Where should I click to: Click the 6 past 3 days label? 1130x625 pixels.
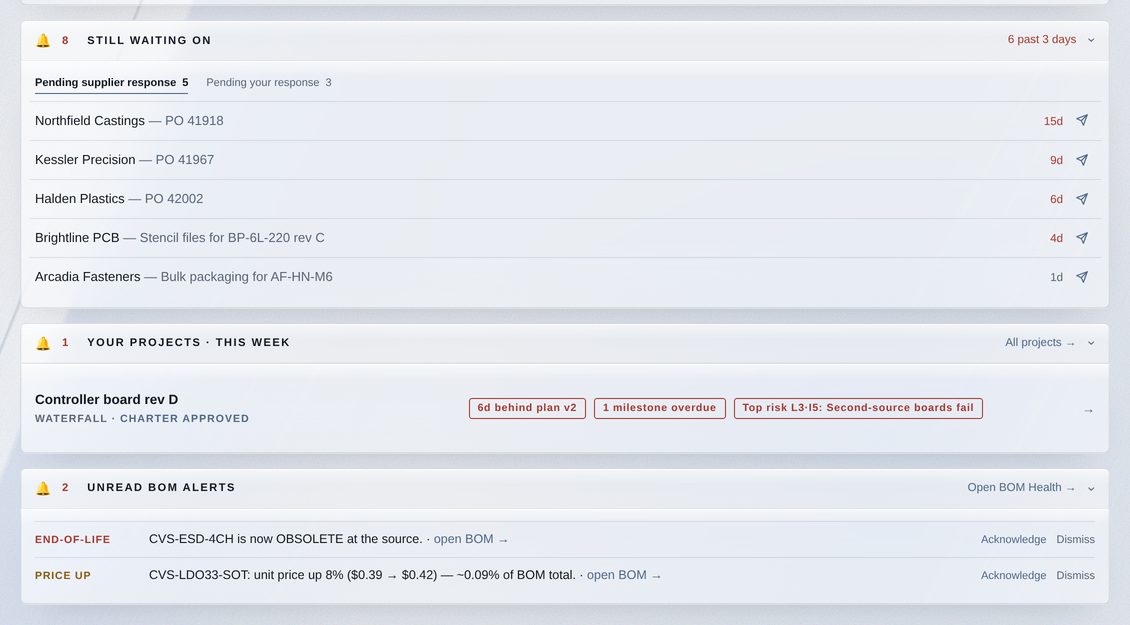(x=1041, y=40)
